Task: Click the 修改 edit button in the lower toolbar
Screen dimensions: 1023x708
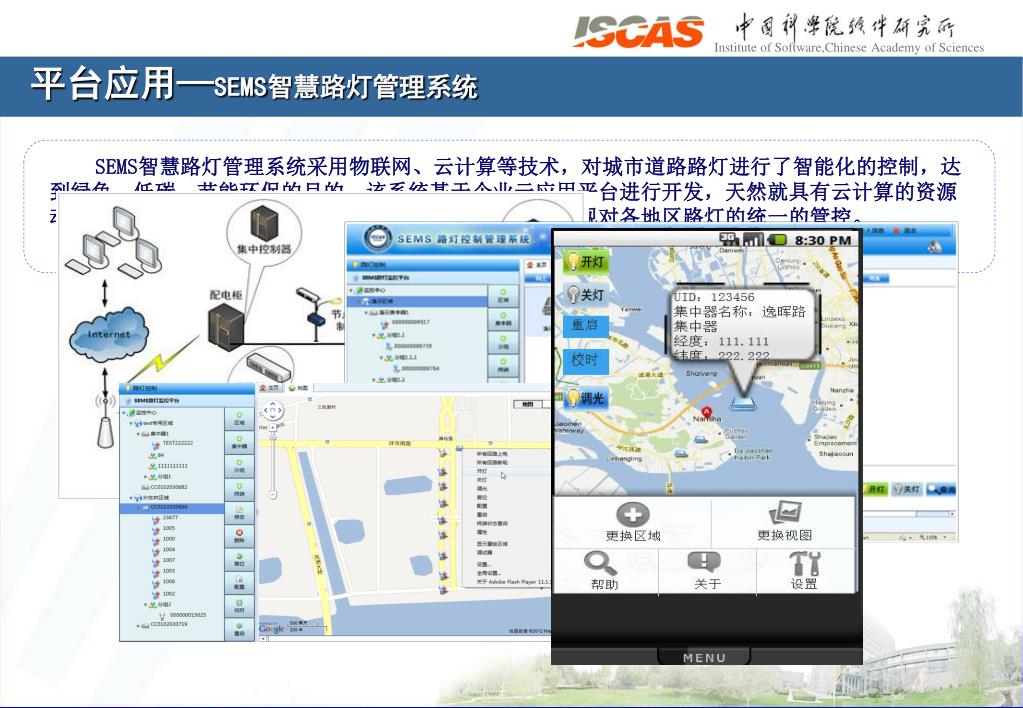Action: (x=239, y=512)
